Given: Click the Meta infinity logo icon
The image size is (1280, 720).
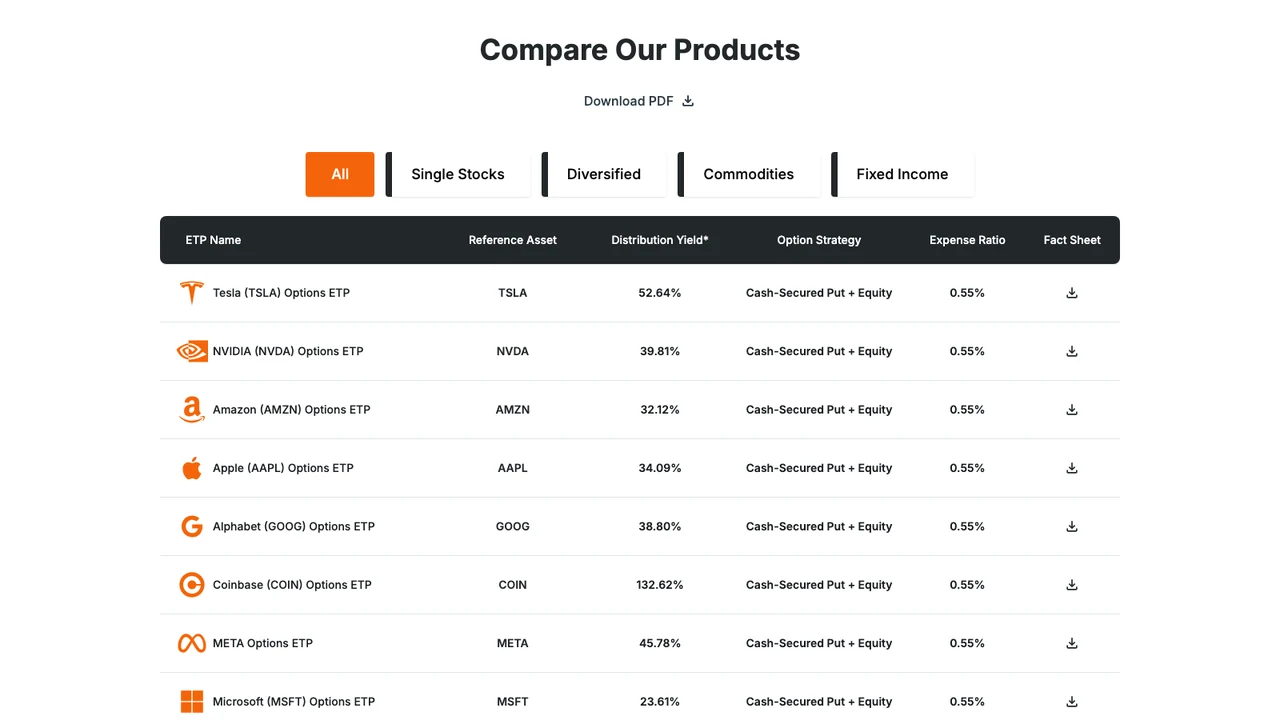Looking at the screenshot, I should (x=192, y=643).
